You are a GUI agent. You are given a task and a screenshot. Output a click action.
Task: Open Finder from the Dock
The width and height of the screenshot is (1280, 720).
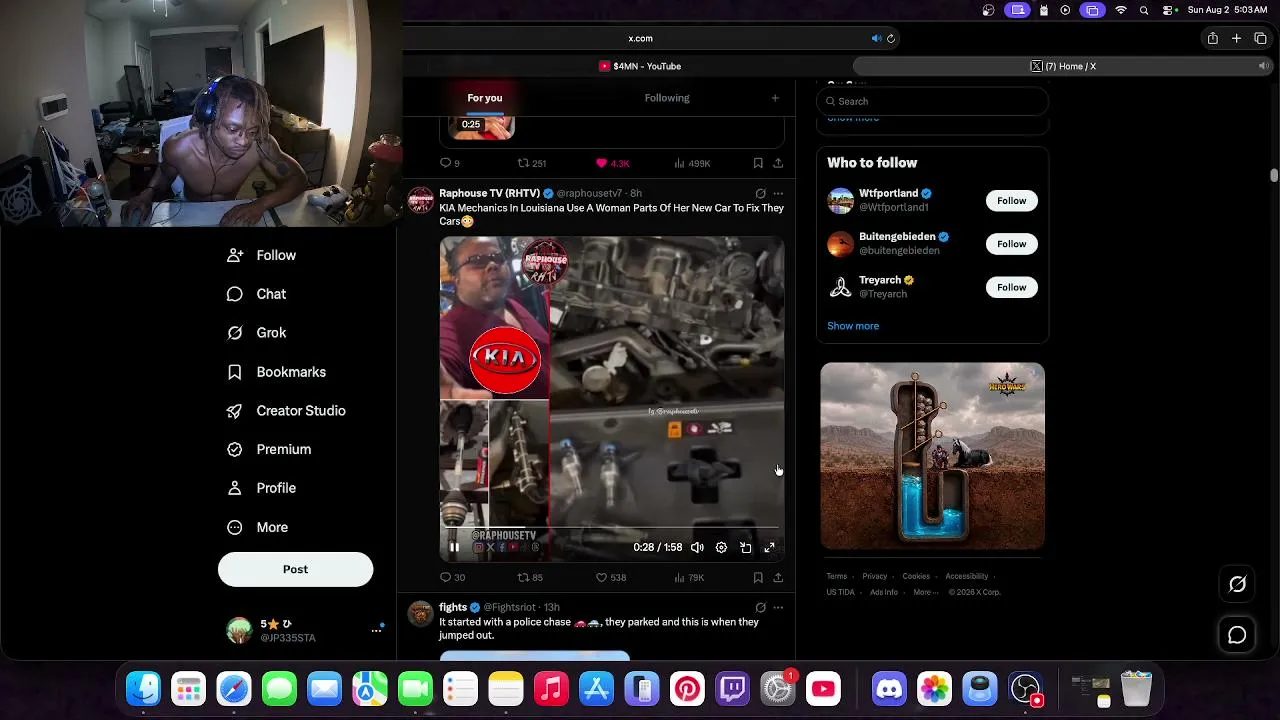[143, 689]
